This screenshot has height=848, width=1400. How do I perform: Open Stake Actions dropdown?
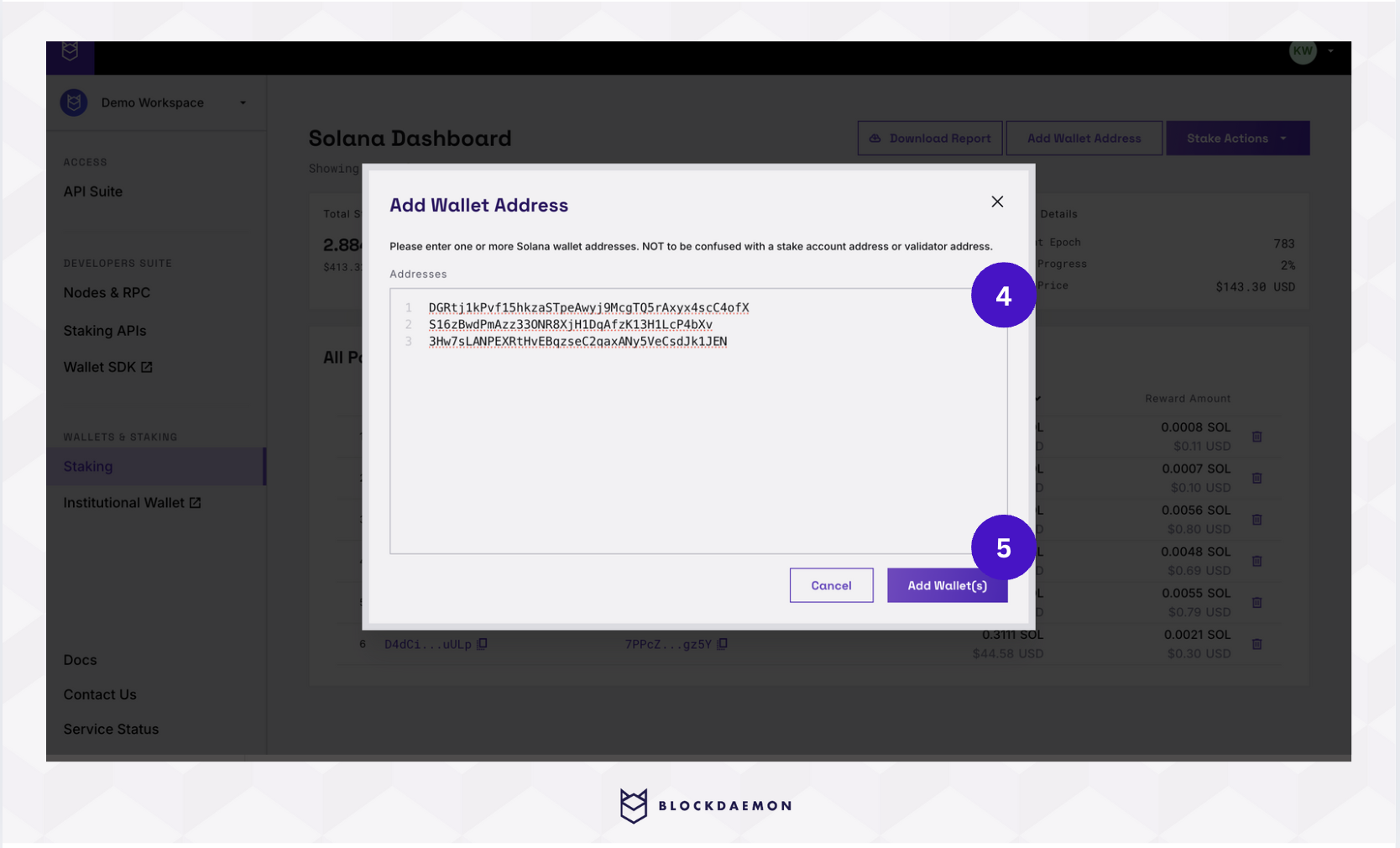[x=1237, y=138]
